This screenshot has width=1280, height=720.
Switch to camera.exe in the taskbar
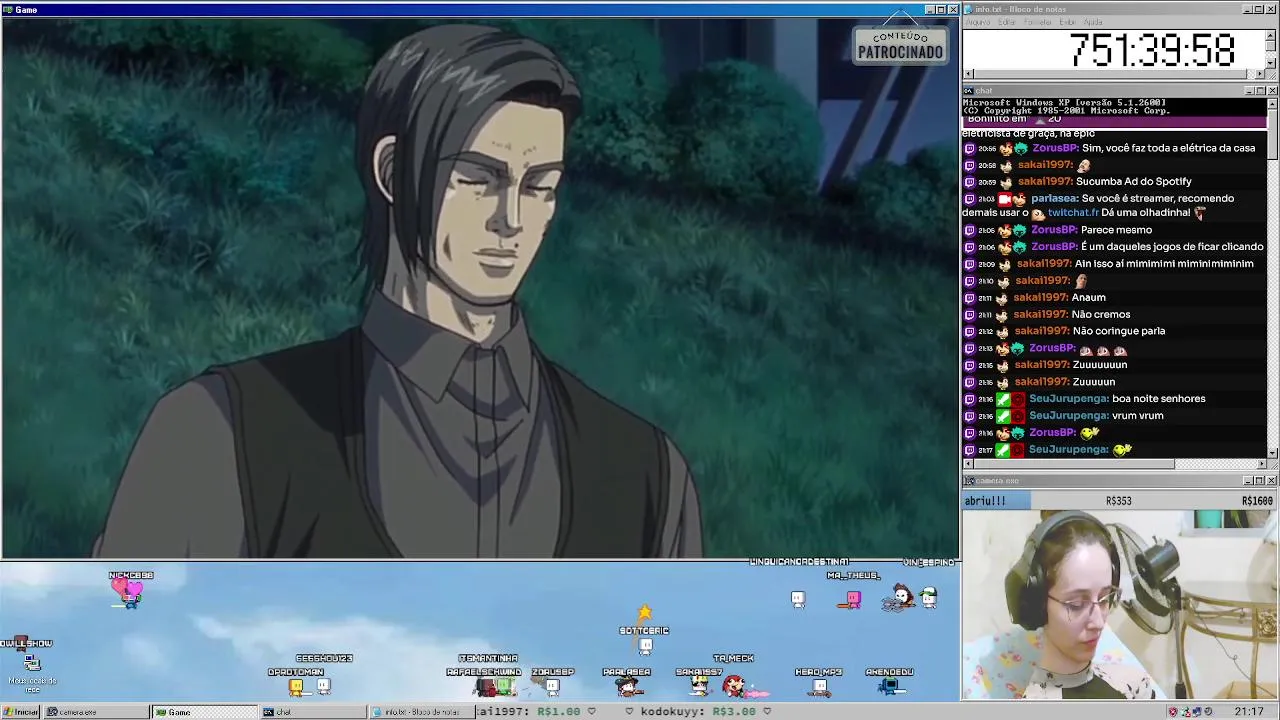coord(96,712)
